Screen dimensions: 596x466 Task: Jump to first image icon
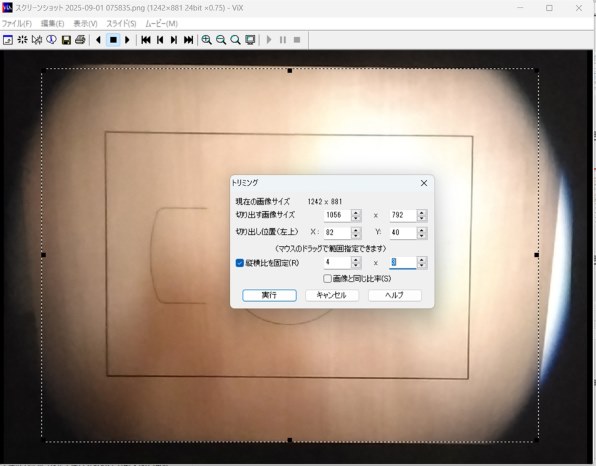coord(146,40)
